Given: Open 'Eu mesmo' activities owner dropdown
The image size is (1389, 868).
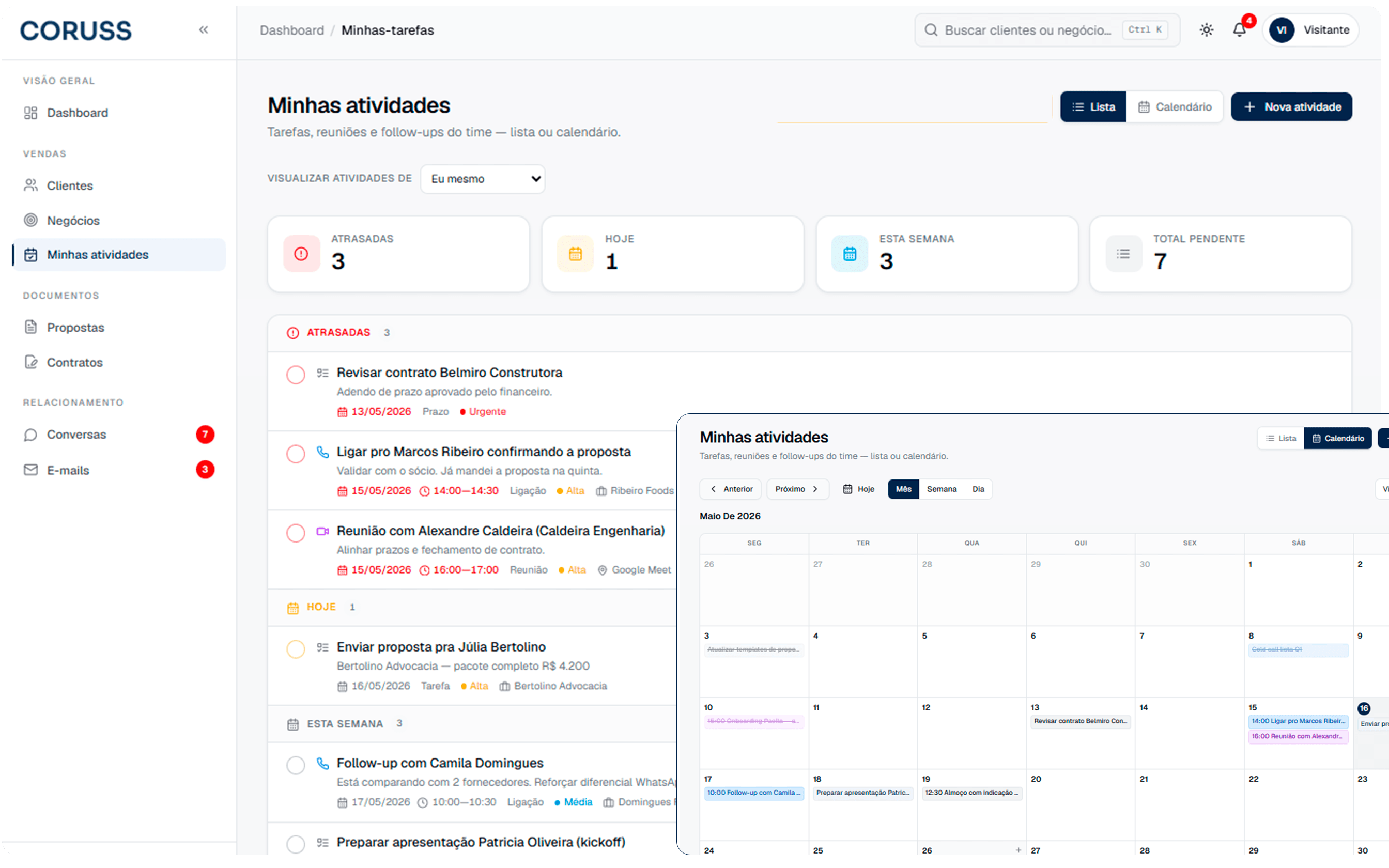Looking at the screenshot, I should [x=483, y=179].
